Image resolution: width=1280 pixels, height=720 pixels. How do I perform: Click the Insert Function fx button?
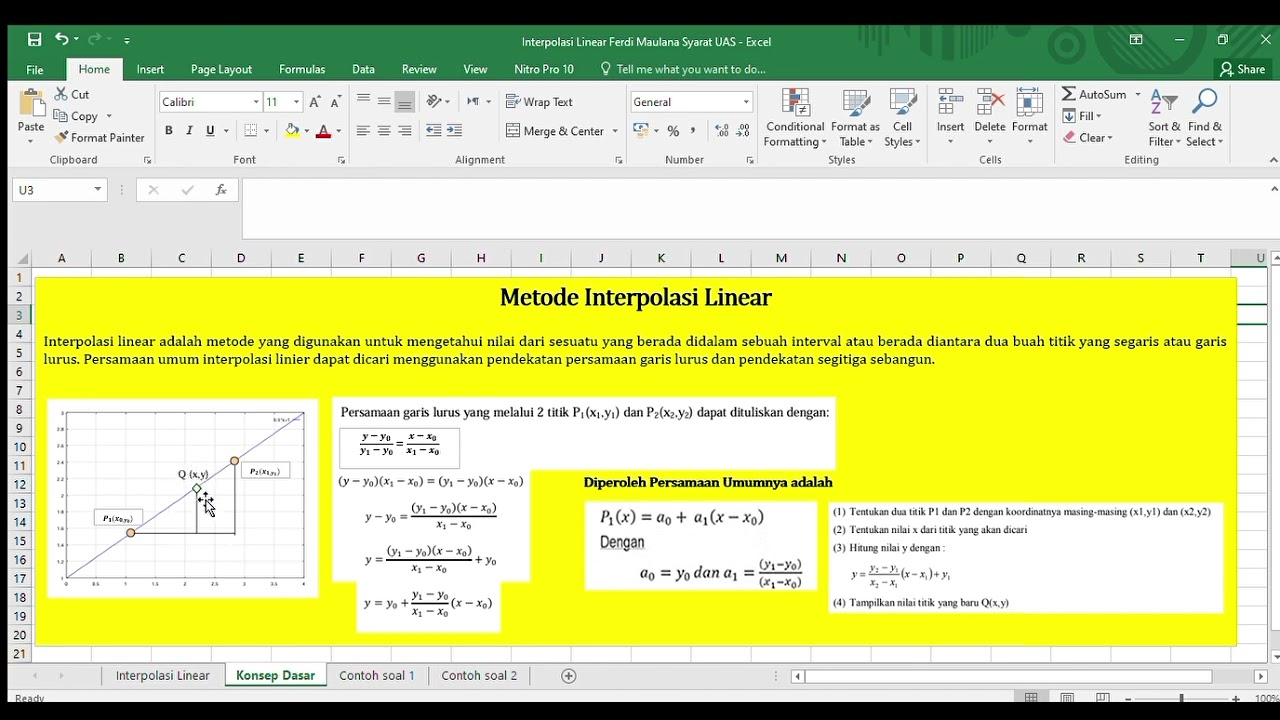220,190
